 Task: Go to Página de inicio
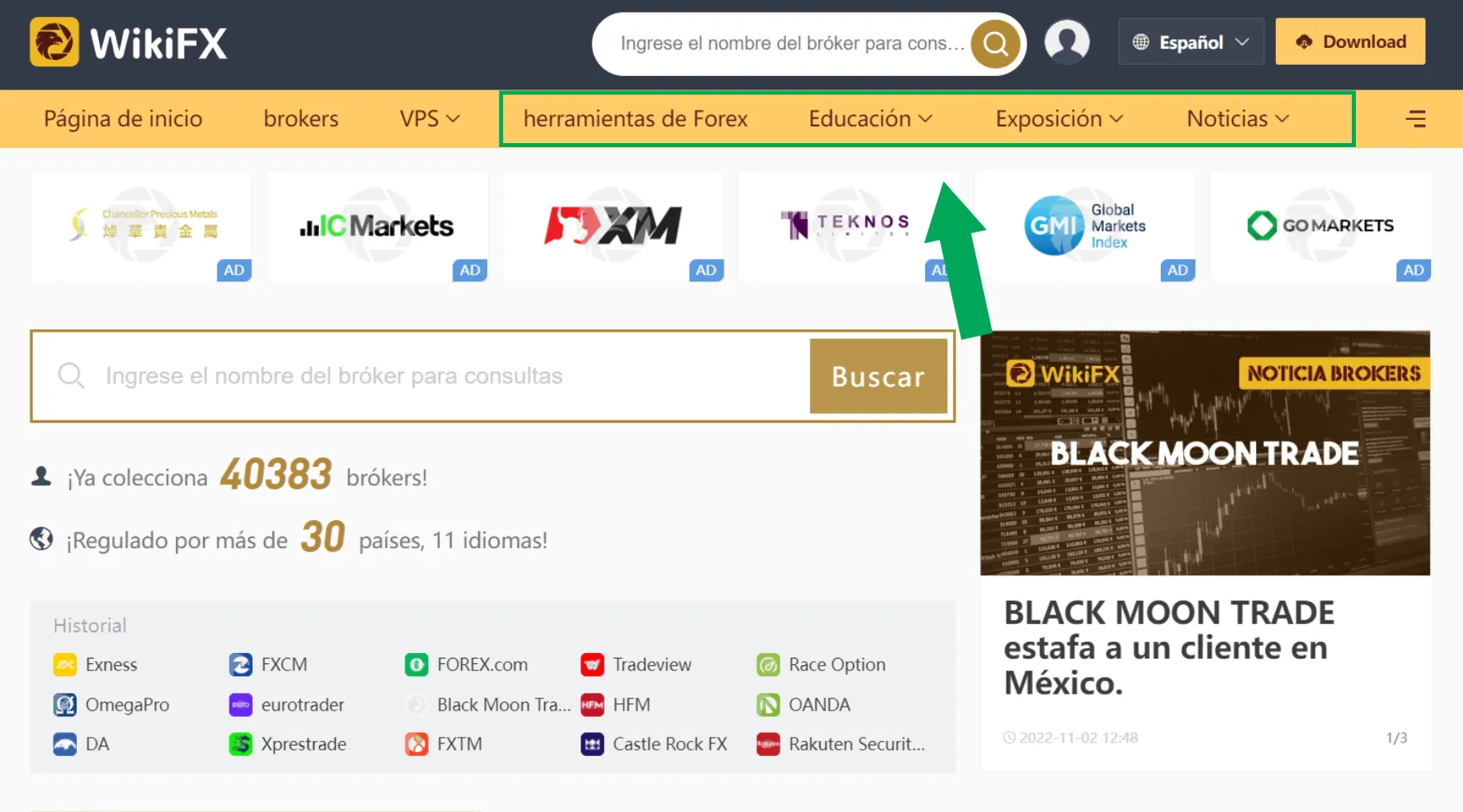(123, 118)
